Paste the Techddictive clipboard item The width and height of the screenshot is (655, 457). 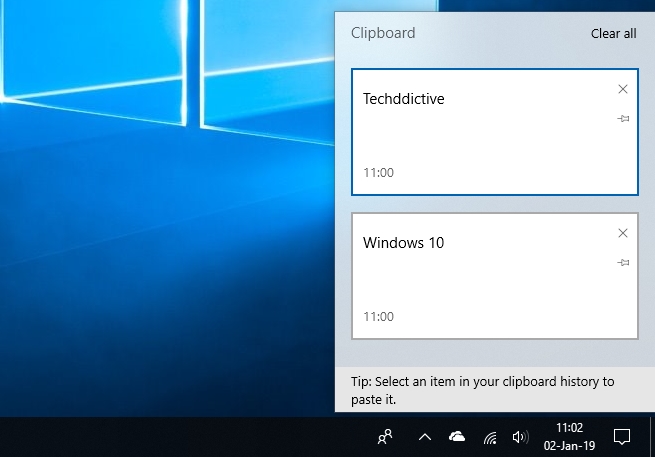(495, 132)
